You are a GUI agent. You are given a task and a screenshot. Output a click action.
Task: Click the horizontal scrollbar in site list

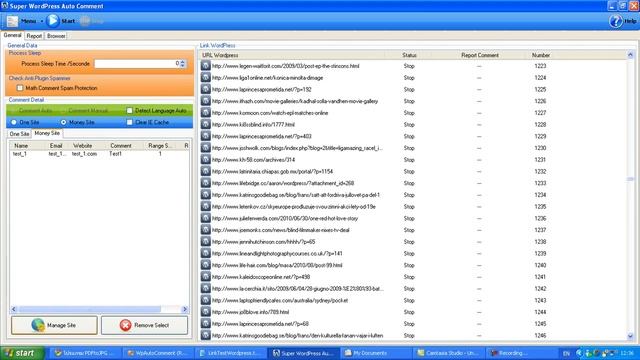coord(89,309)
